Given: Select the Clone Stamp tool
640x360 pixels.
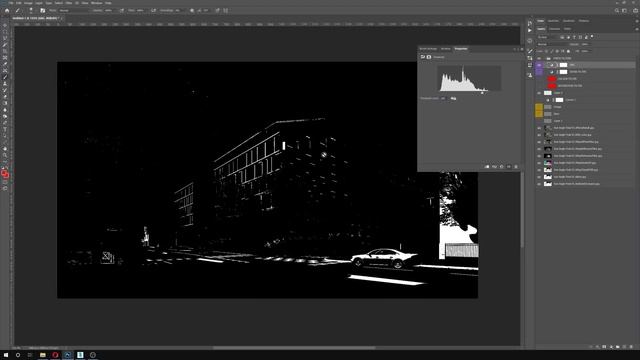Looking at the screenshot, I should 5,84.
